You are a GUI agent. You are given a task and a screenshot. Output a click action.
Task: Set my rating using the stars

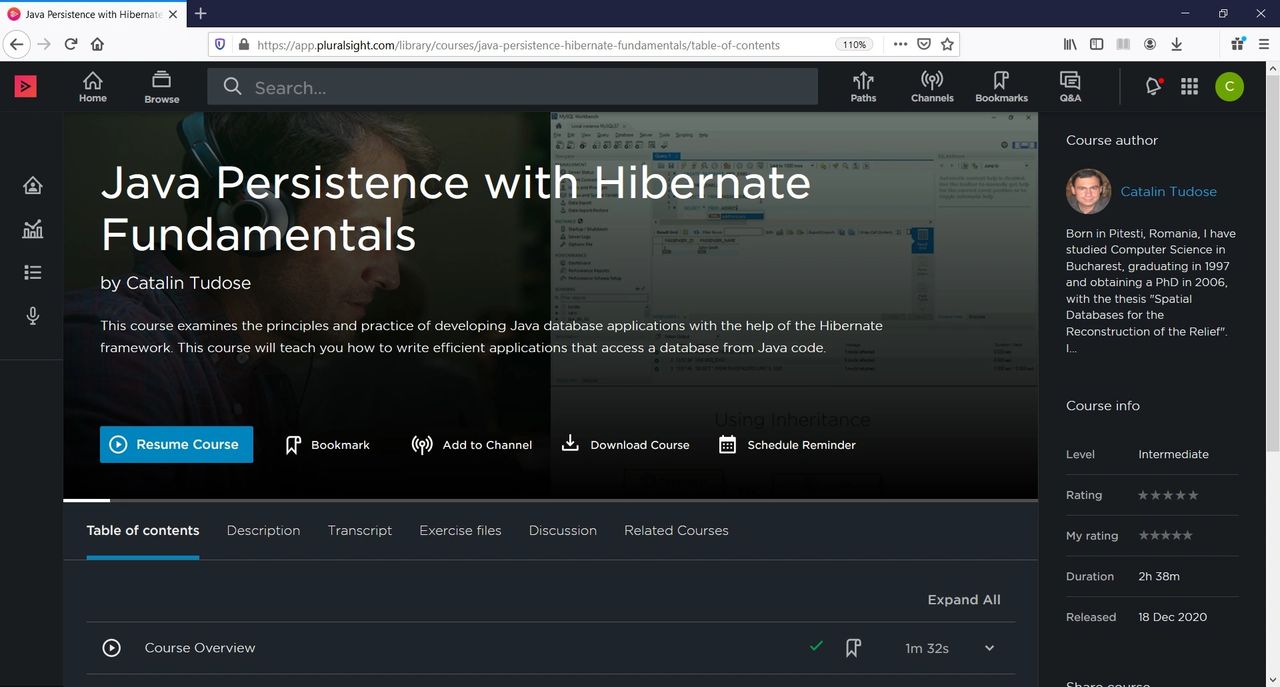(x=1165, y=536)
